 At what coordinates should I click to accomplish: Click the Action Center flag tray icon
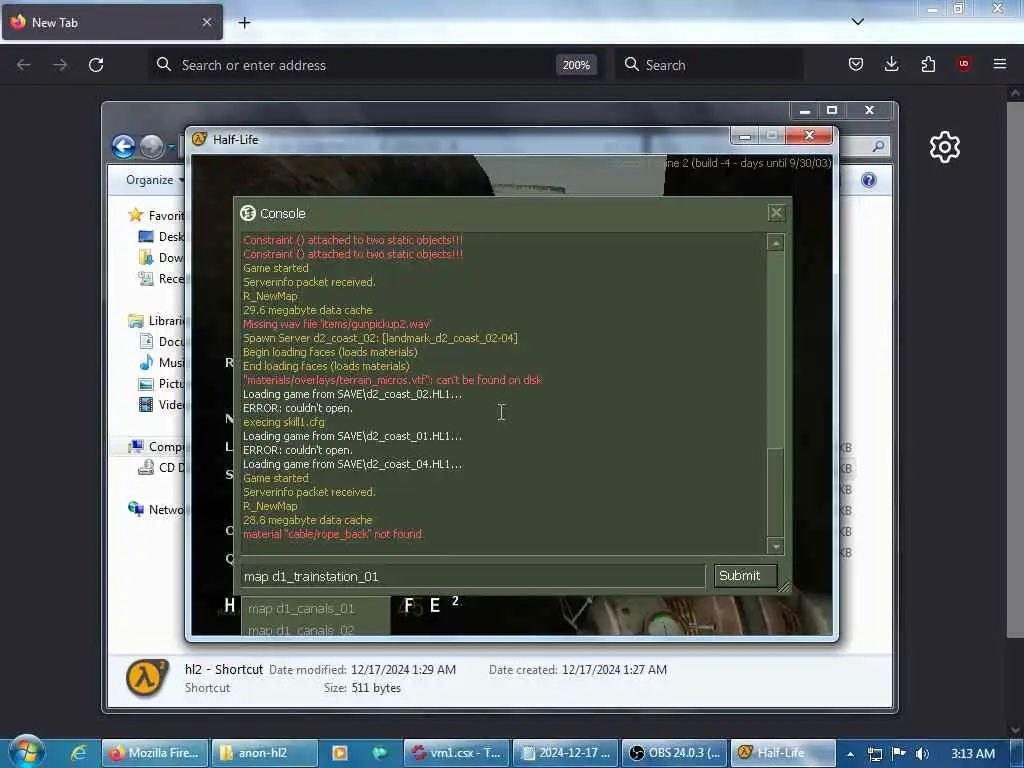point(899,754)
